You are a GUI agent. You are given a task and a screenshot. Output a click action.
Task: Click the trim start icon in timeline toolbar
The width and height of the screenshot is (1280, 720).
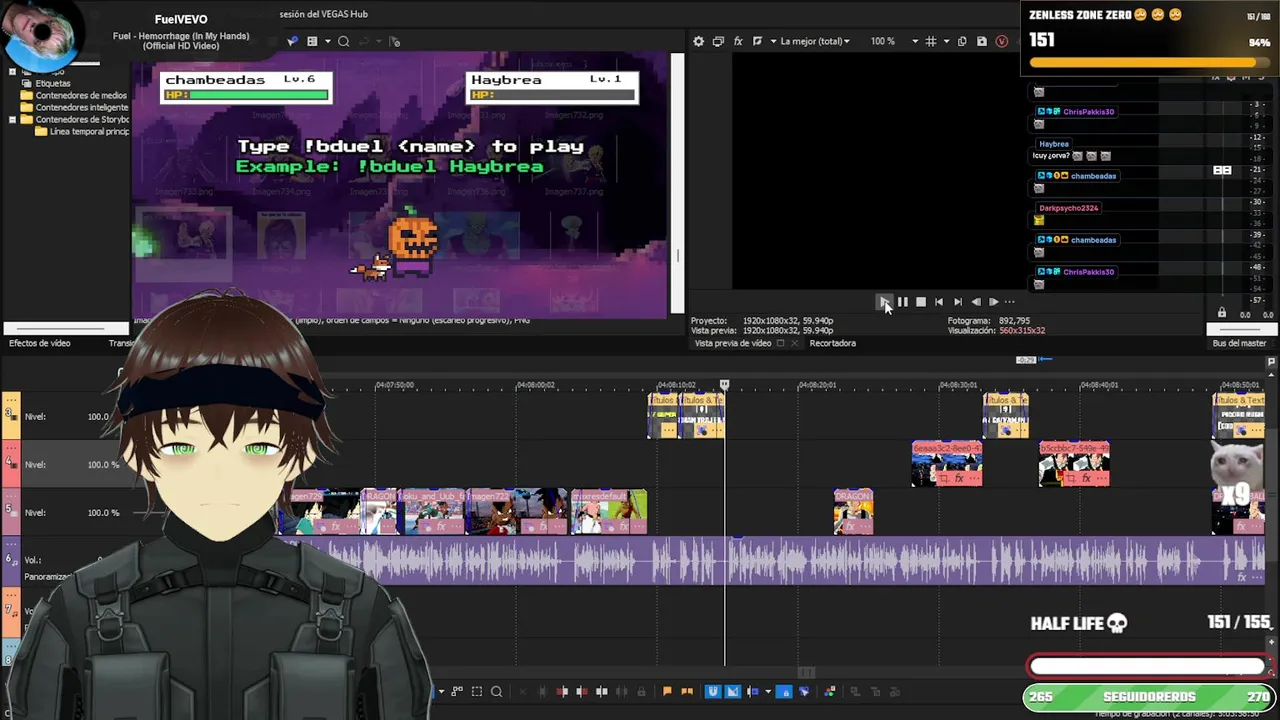562,691
